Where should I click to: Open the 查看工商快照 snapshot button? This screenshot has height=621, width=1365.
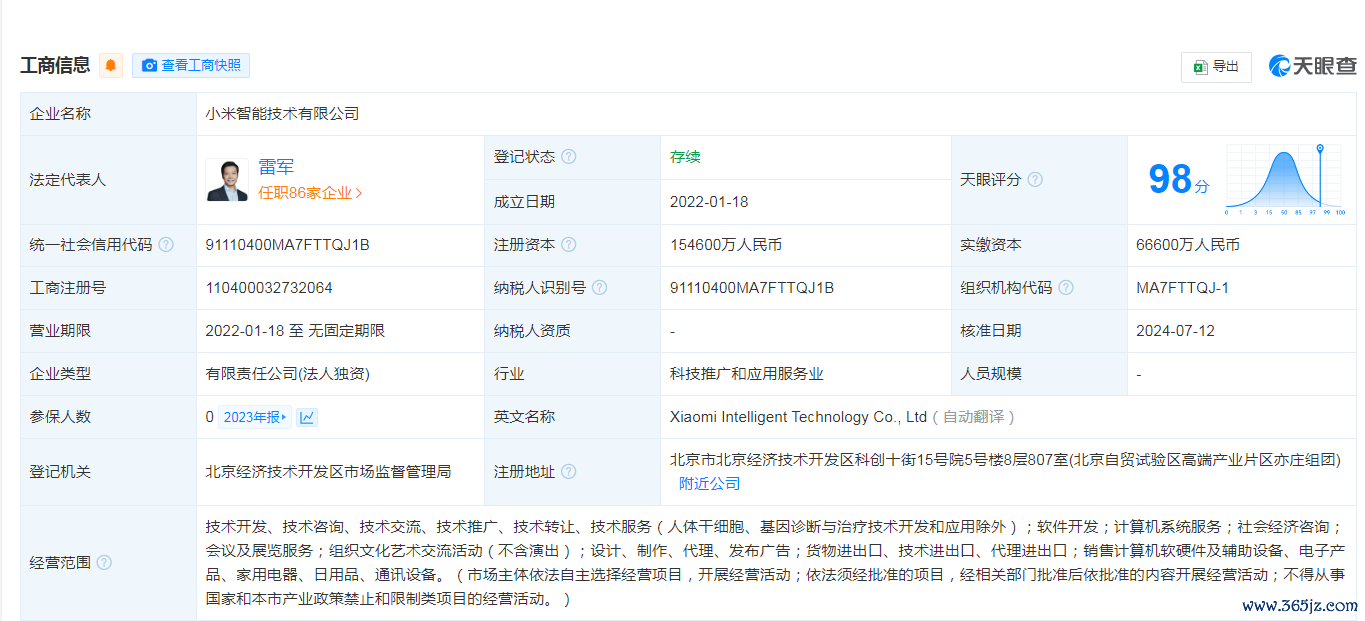(x=191, y=66)
